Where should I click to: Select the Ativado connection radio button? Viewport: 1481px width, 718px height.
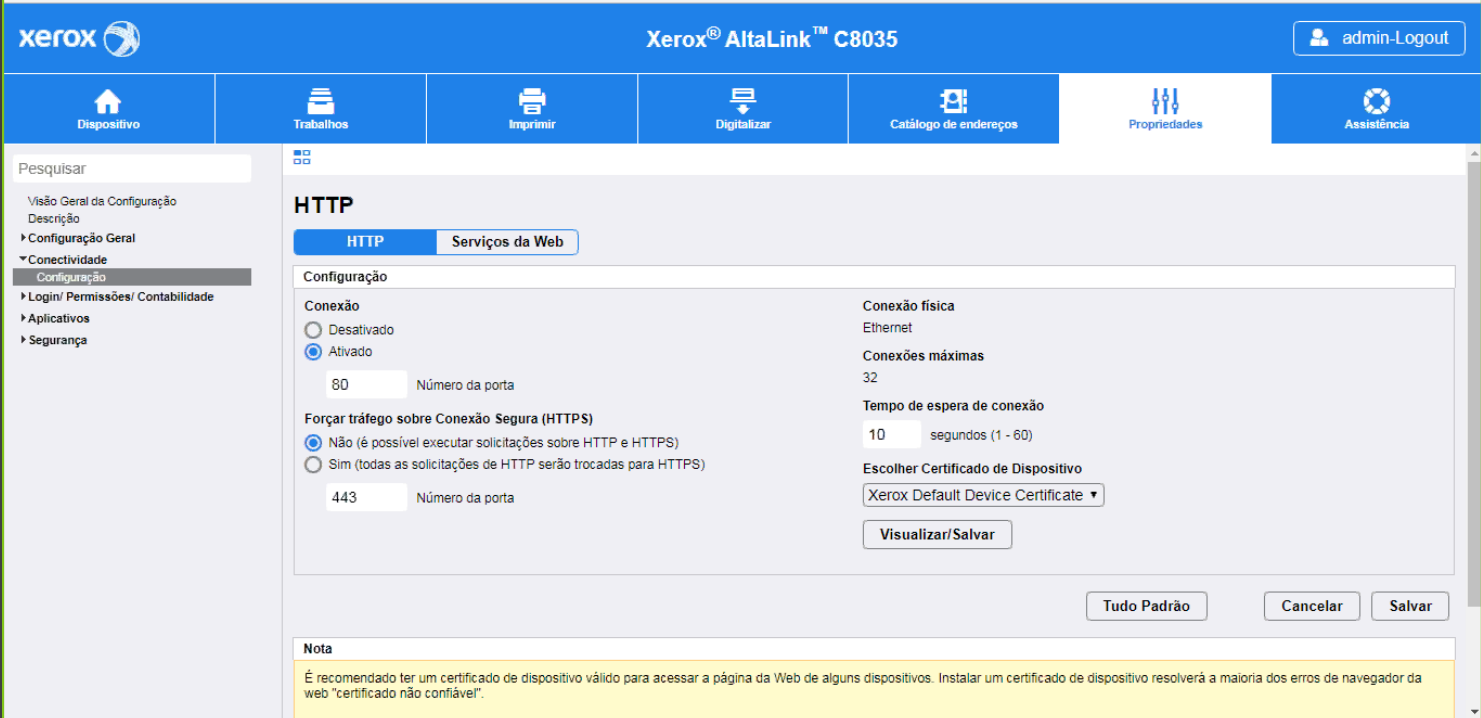click(x=313, y=352)
